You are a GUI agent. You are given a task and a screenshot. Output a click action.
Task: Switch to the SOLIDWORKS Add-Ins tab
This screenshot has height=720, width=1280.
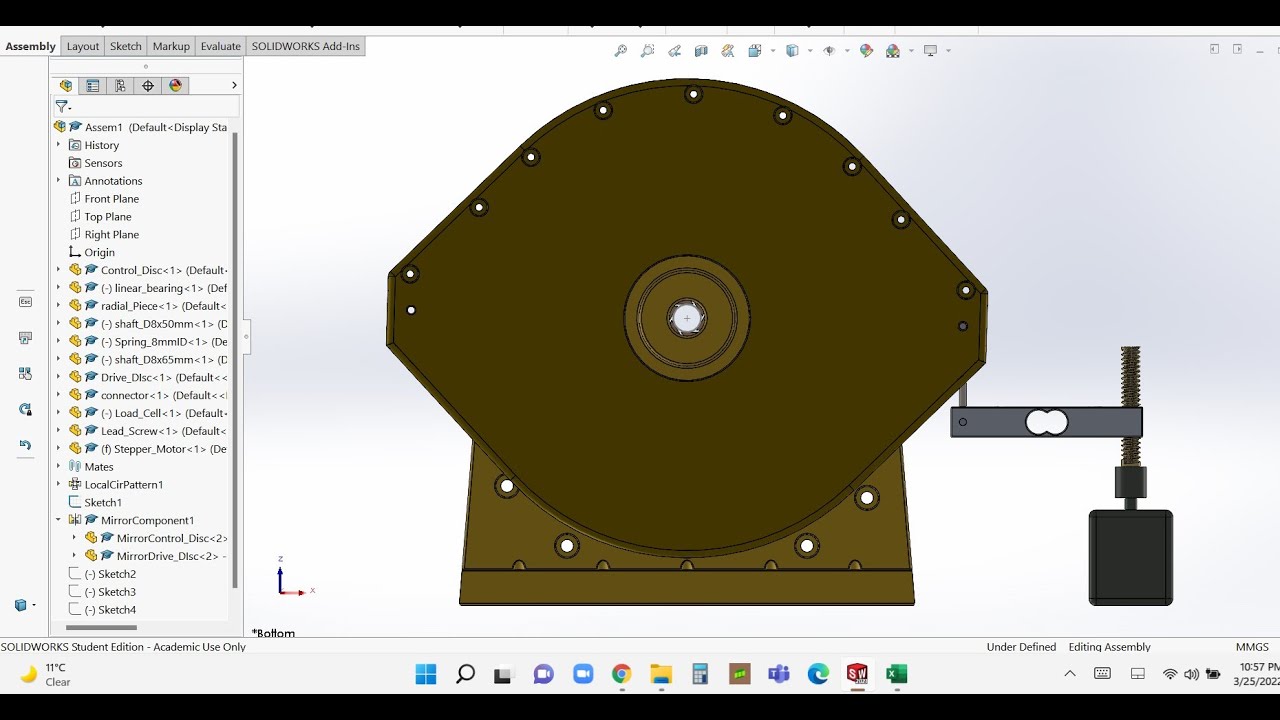306,46
